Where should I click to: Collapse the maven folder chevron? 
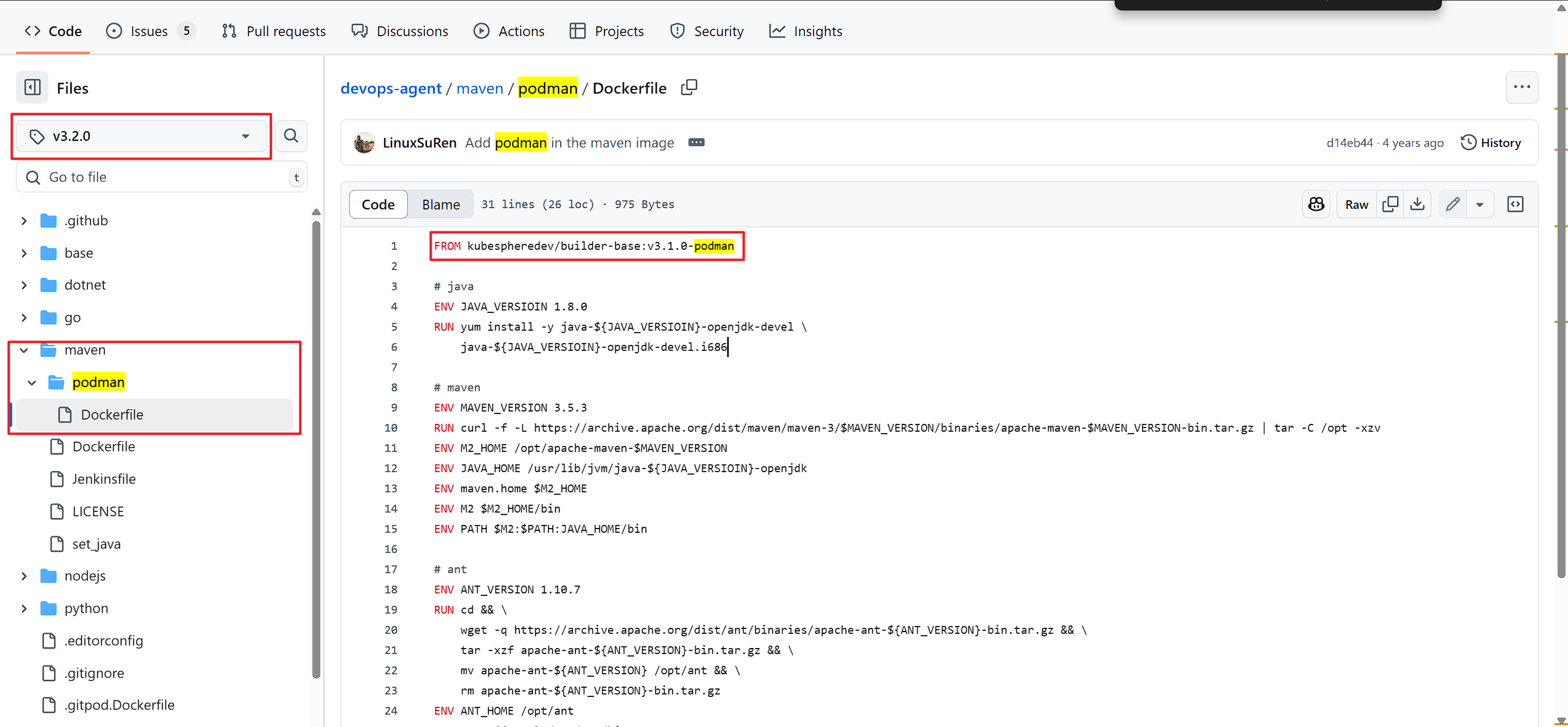tap(24, 350)
